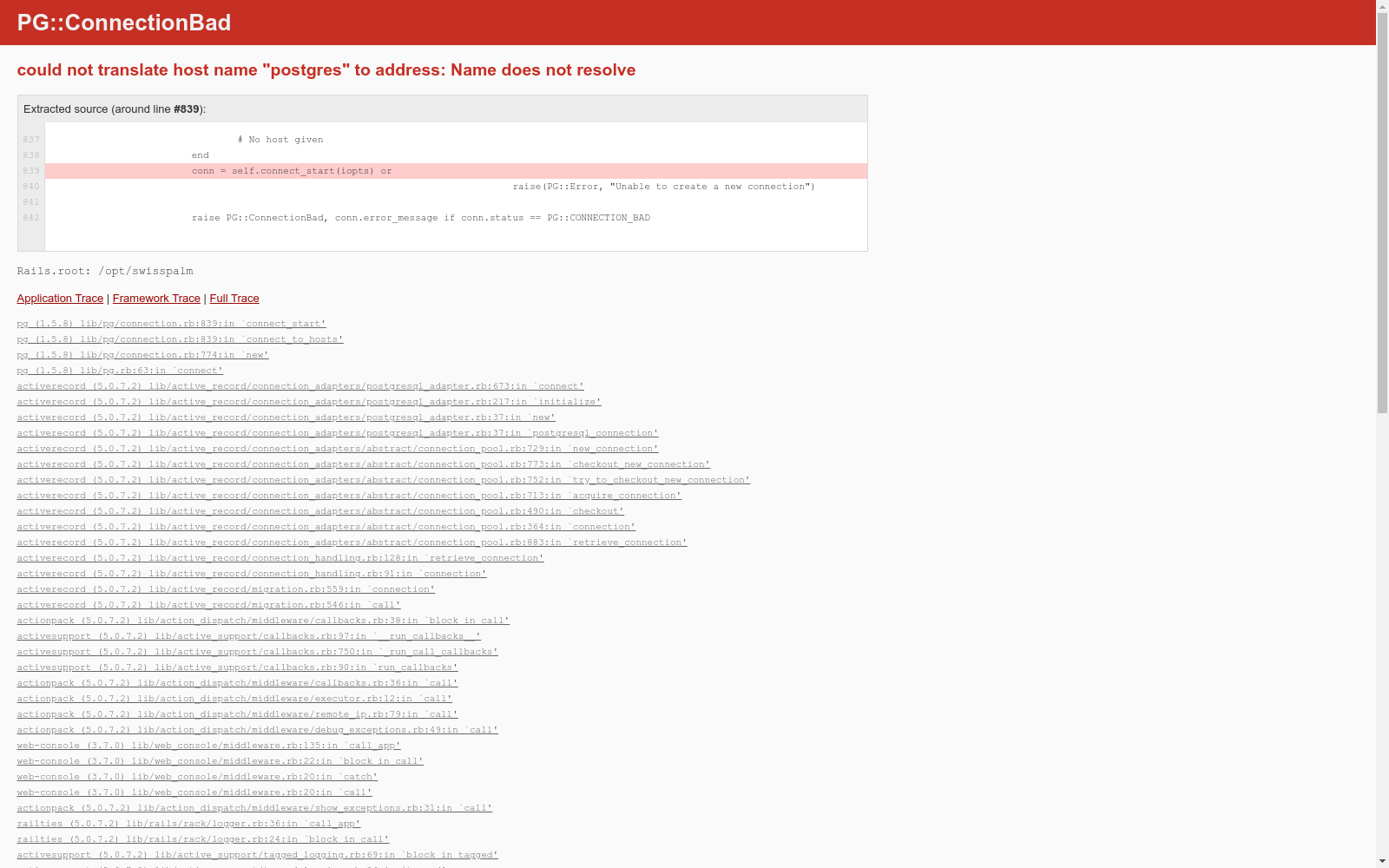Select trace pg.rb:63 in `connect'
The height and width of the screenshot is (868, 1389).
(120, 371)
